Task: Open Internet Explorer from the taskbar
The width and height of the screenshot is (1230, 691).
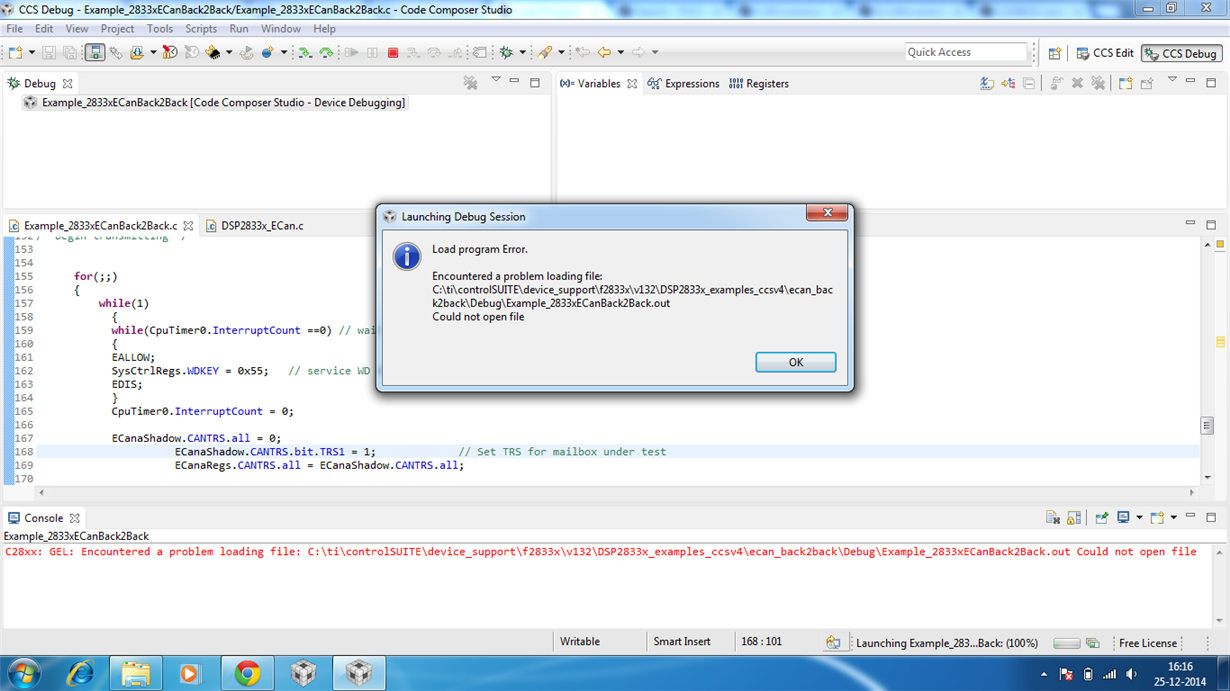Action: pyautogui.click(x=79, y=674)
